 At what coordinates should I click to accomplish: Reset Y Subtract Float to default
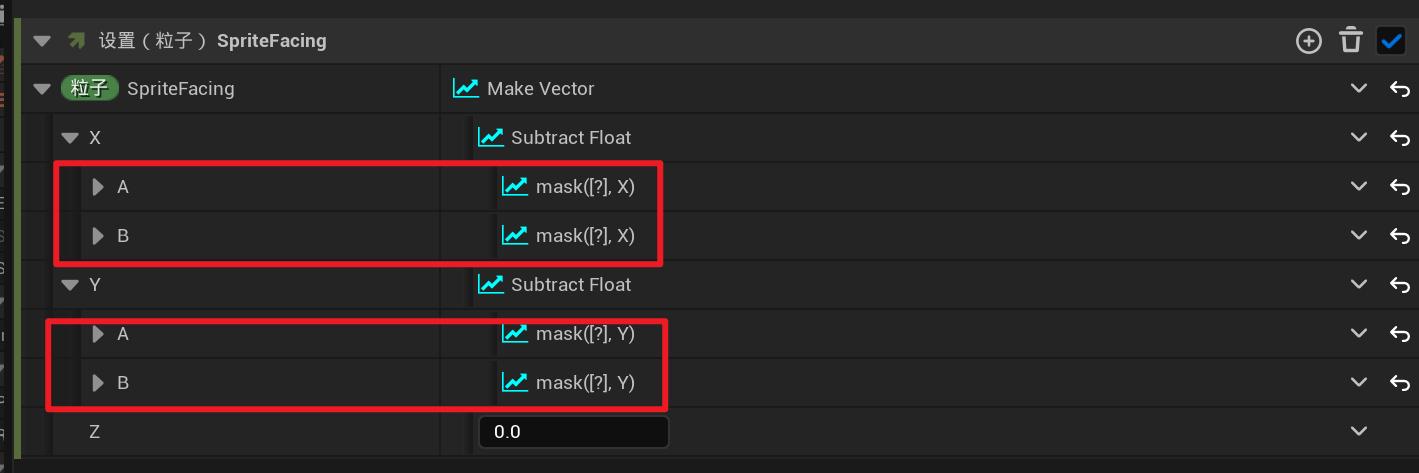click(x=1399, y=285)
